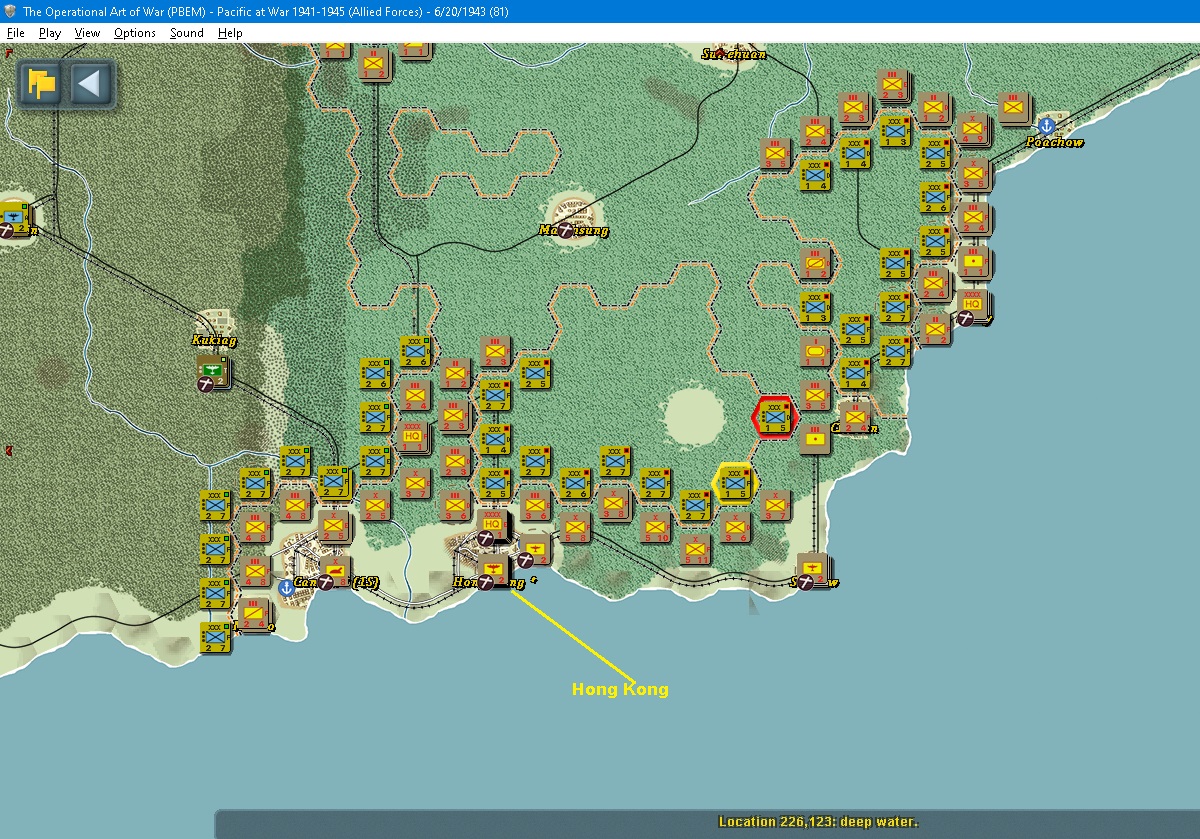The image size is (1200, 839).
Task: Click the anchor port icon at Foochow
Action: point(1046,127)
